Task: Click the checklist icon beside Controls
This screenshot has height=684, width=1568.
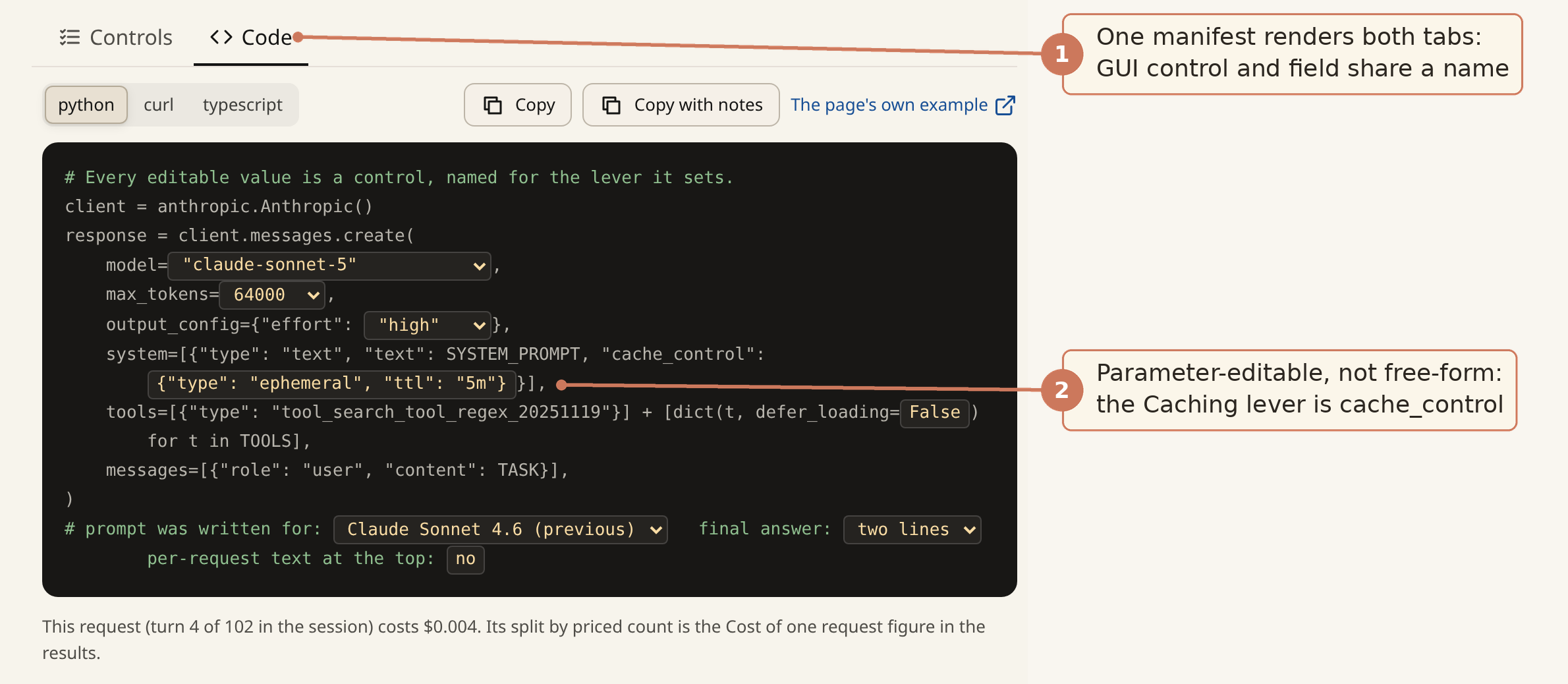Action: point(69,38)
